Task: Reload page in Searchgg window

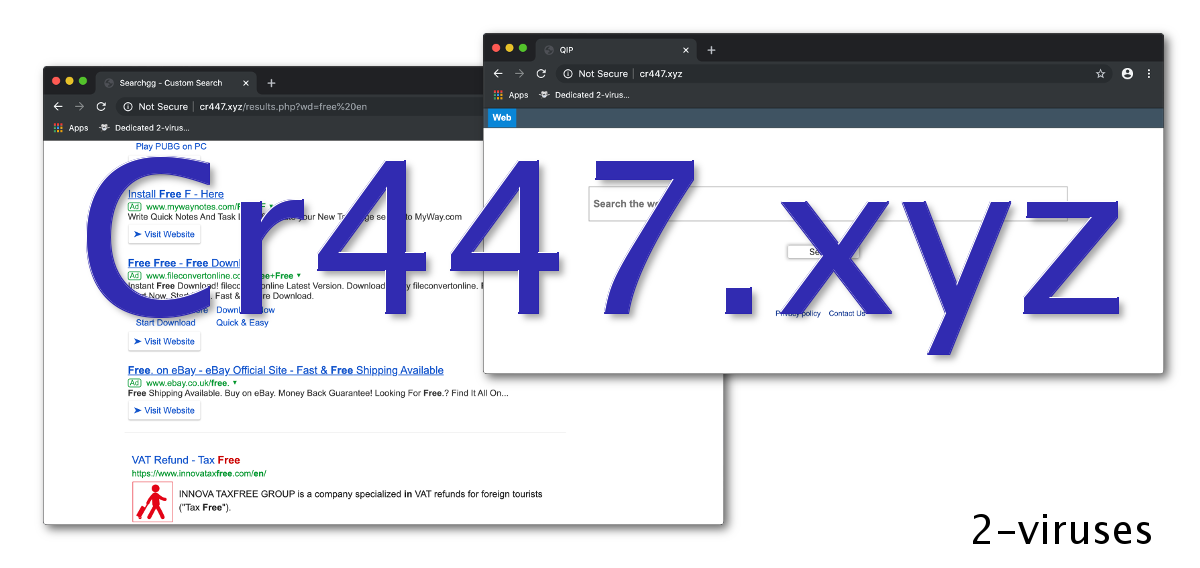Action: (x=101, y=106)
